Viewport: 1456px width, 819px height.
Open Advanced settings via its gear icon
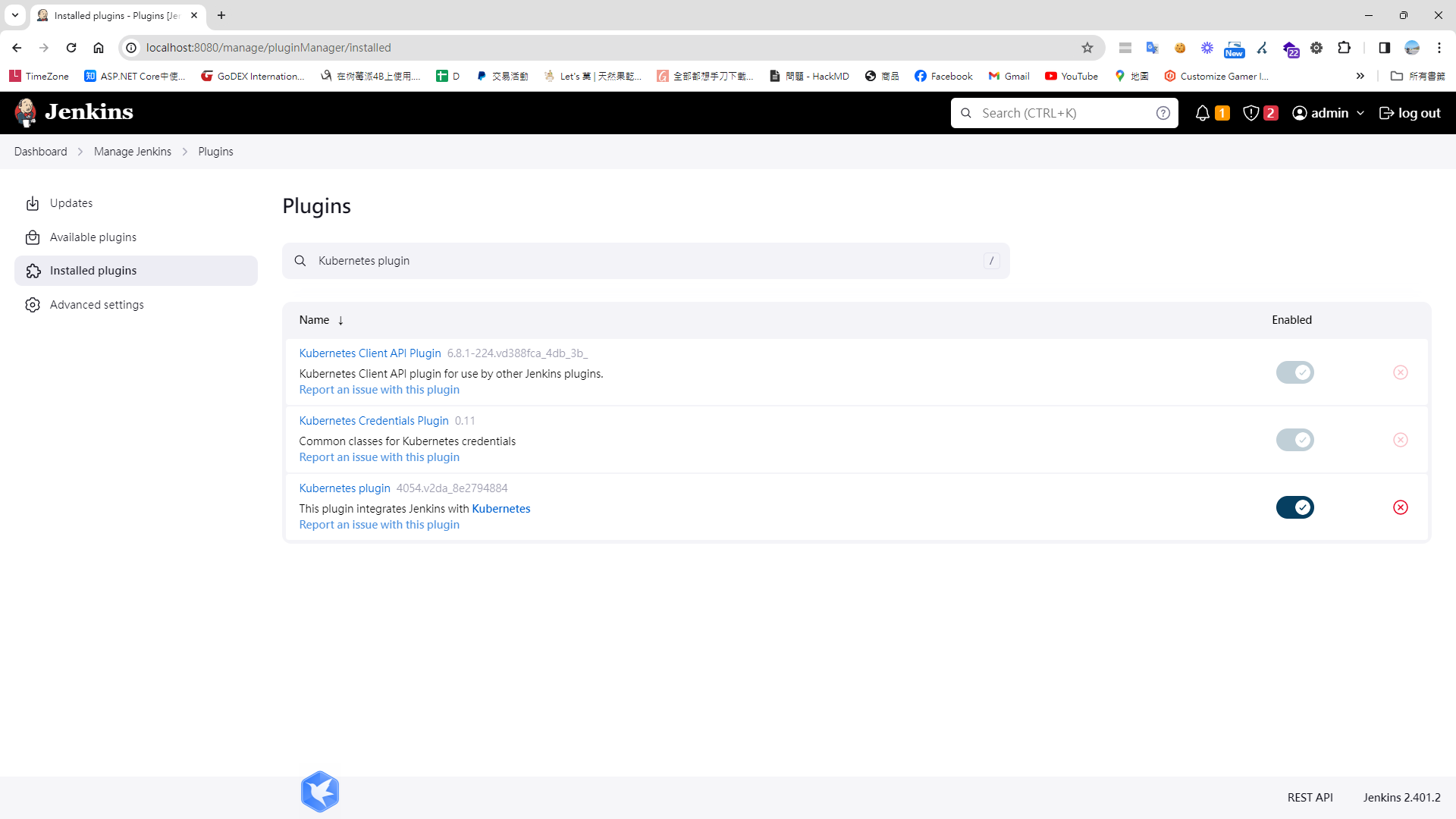[33, 304]
